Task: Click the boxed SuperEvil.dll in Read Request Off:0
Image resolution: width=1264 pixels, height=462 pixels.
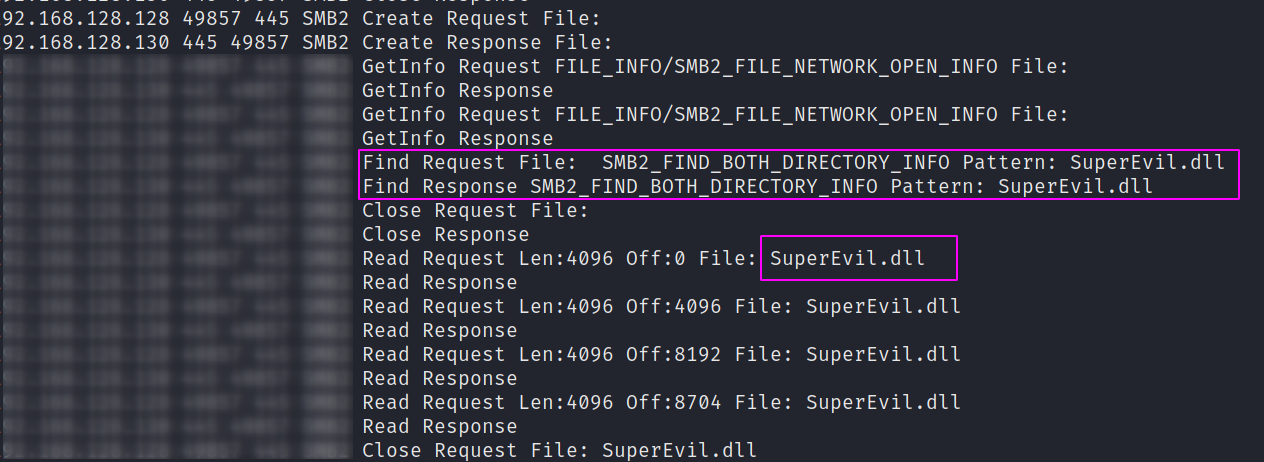Action: pos(847,259)
